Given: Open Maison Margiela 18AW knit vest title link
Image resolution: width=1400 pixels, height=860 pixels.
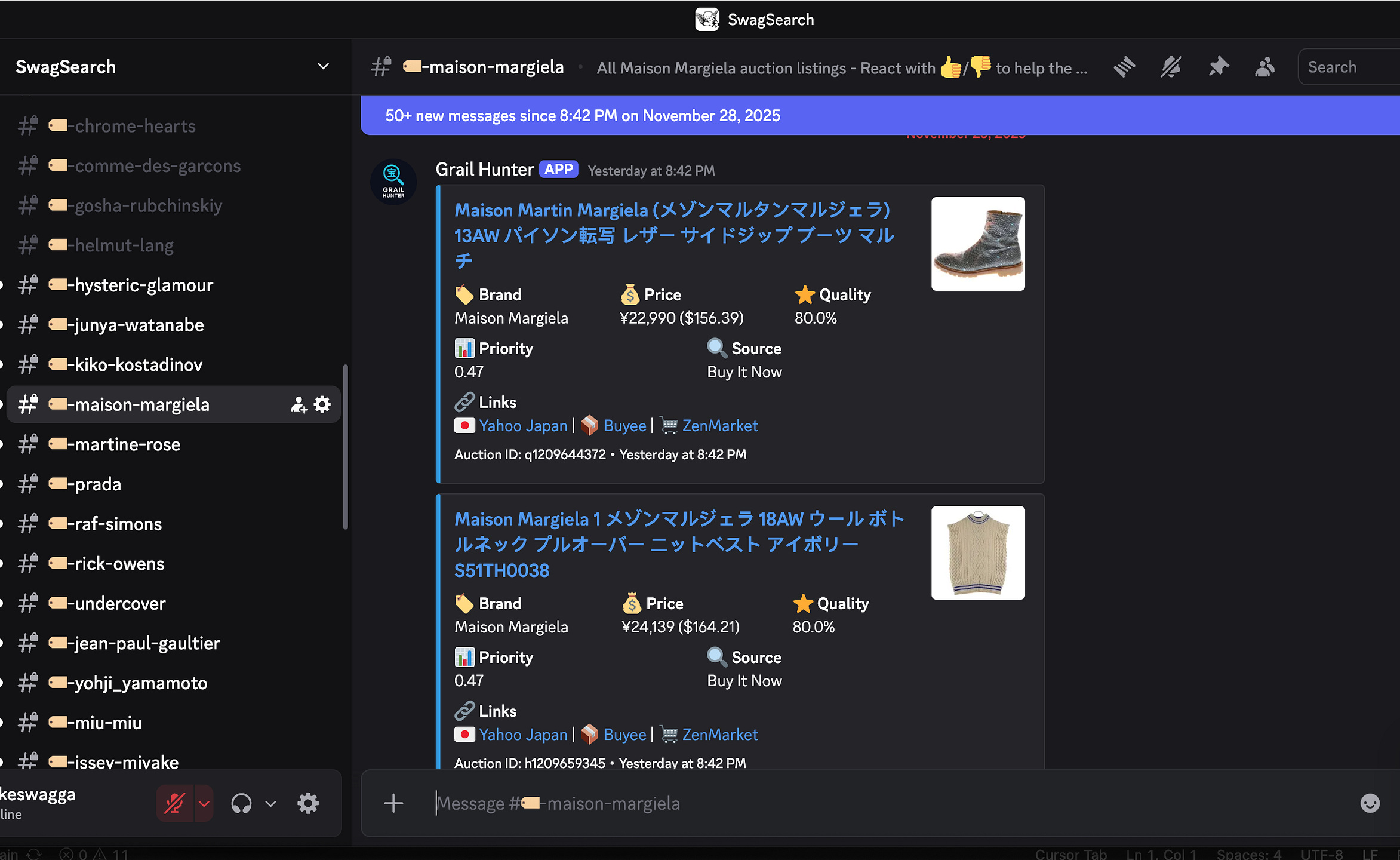Looking at the screenshot, I should point(679,544).
